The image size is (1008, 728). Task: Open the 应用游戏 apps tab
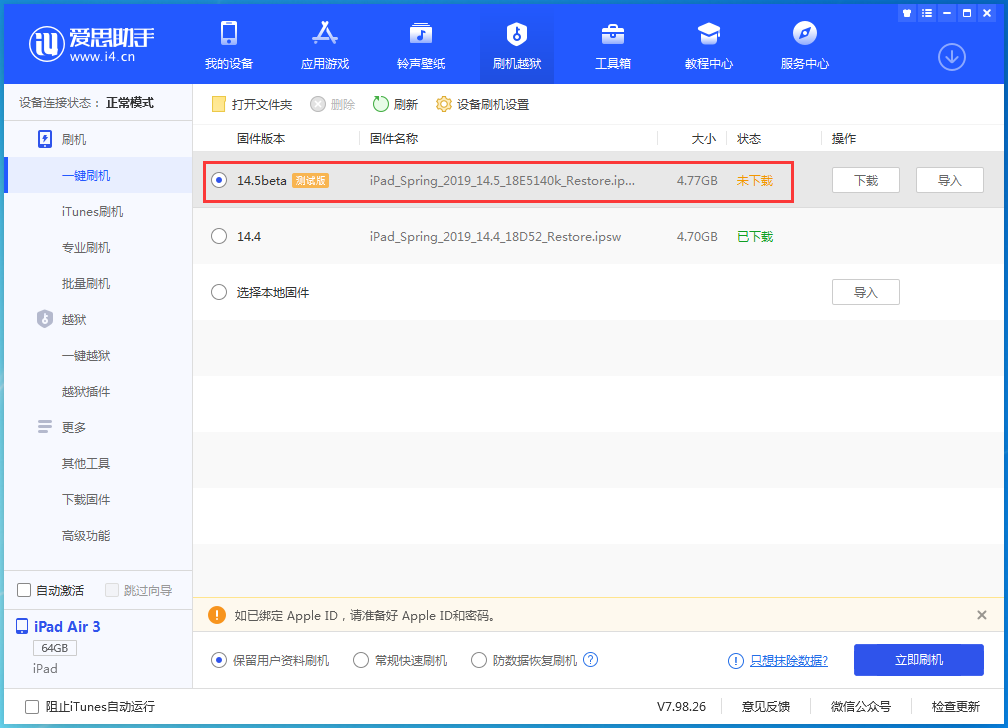(x=325, y=44)
